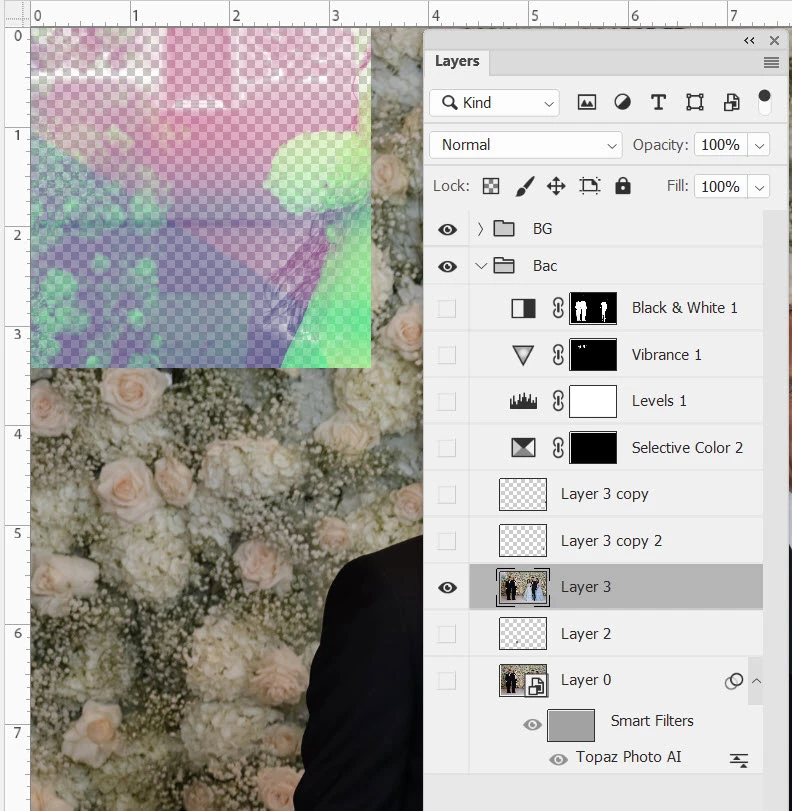Hide the Bac group
The width and height of the screenshot is (792, 811).
(x=447, y=266)
